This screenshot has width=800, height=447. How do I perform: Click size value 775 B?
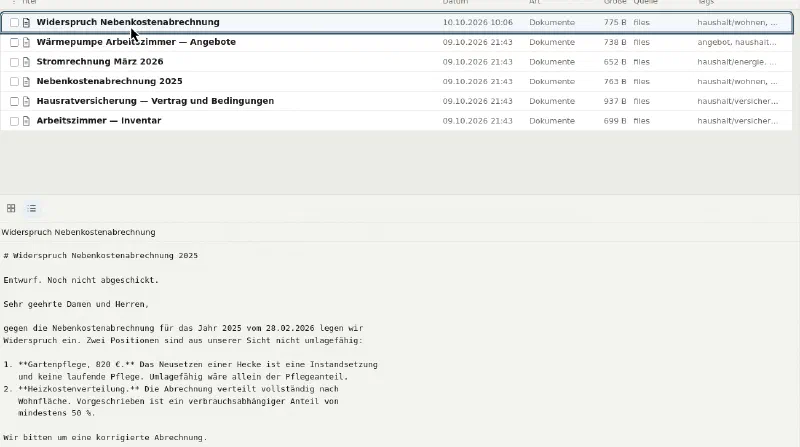point(615,22)
